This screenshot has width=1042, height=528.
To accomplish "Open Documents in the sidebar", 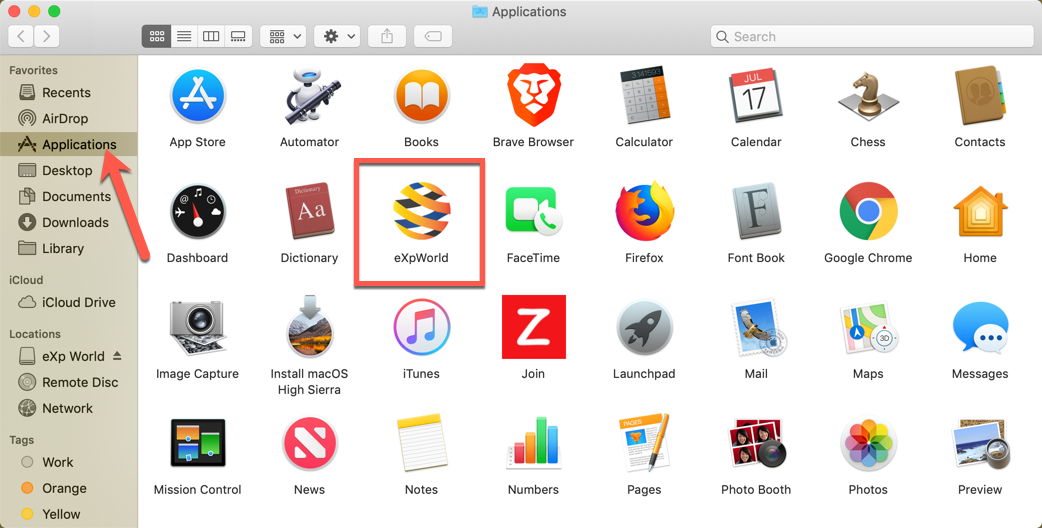I will (68, 196).
